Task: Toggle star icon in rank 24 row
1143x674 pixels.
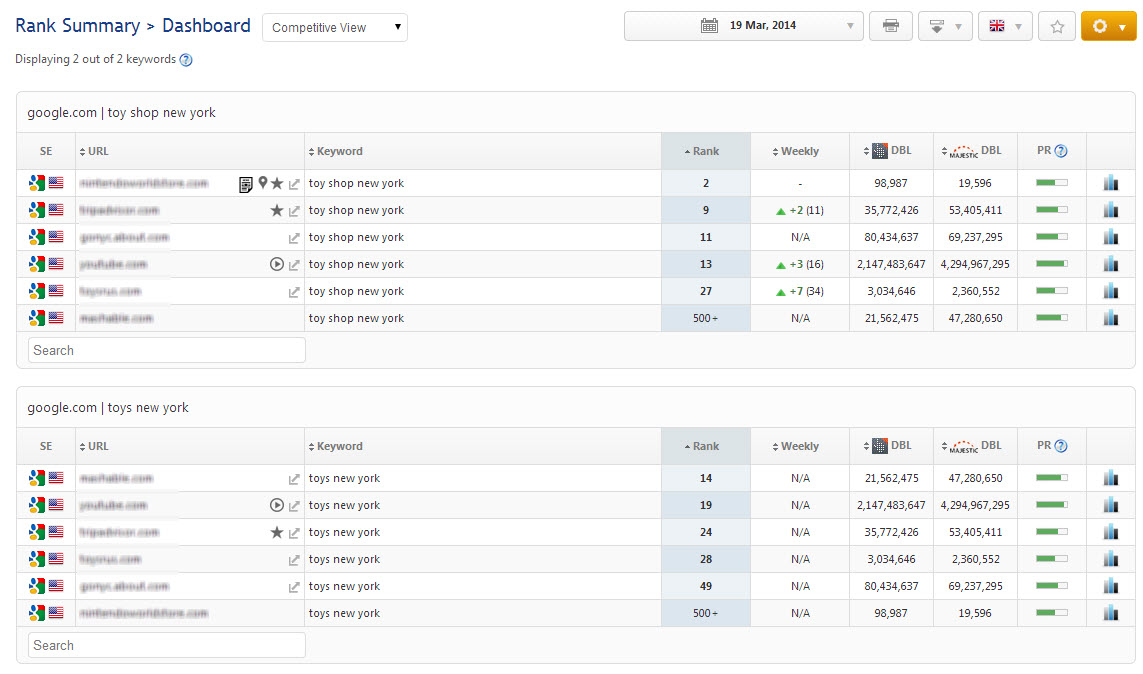Action: [x=277, y=533]
